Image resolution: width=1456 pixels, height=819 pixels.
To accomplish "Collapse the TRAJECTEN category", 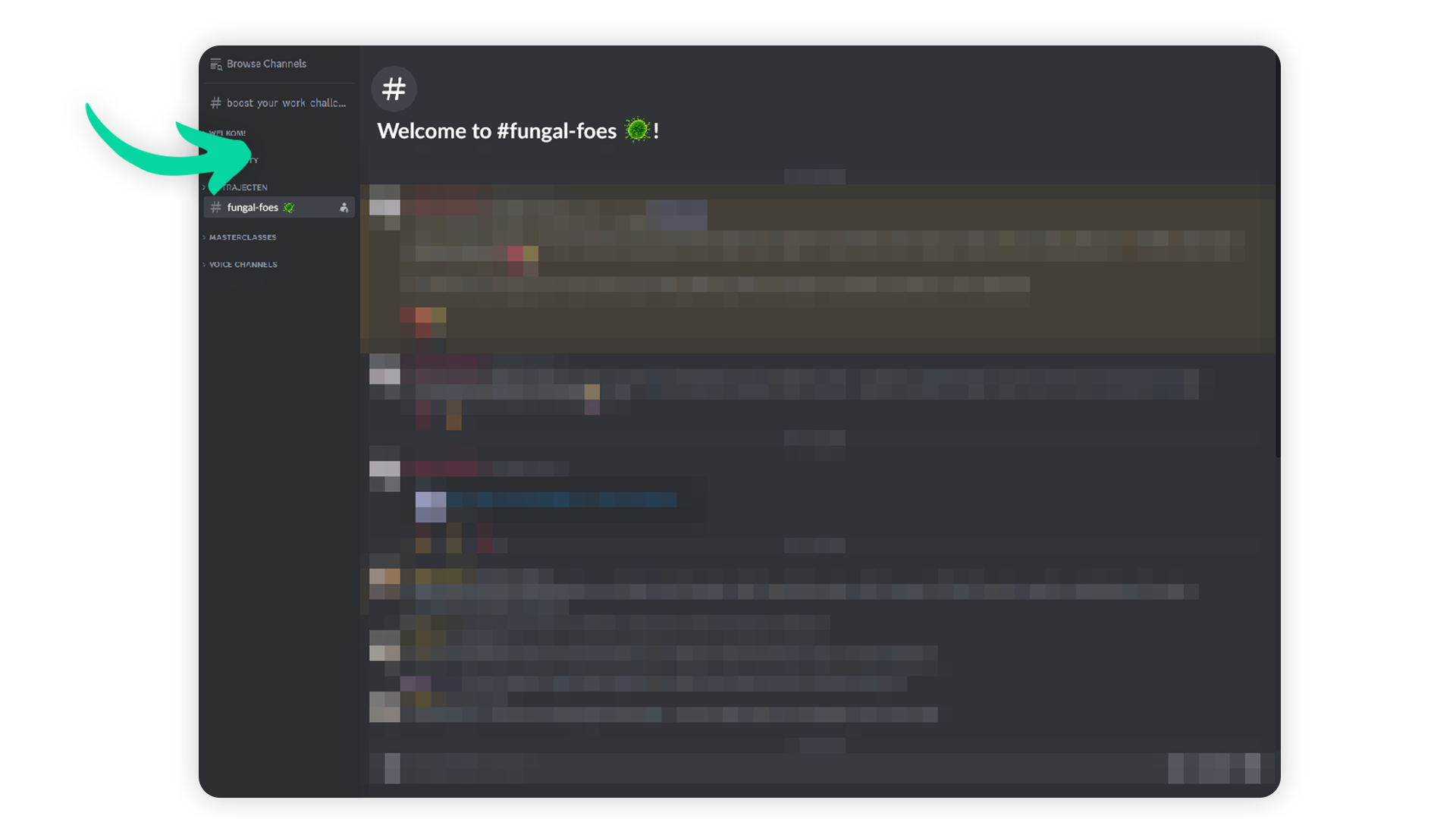I will click(244, 187).
